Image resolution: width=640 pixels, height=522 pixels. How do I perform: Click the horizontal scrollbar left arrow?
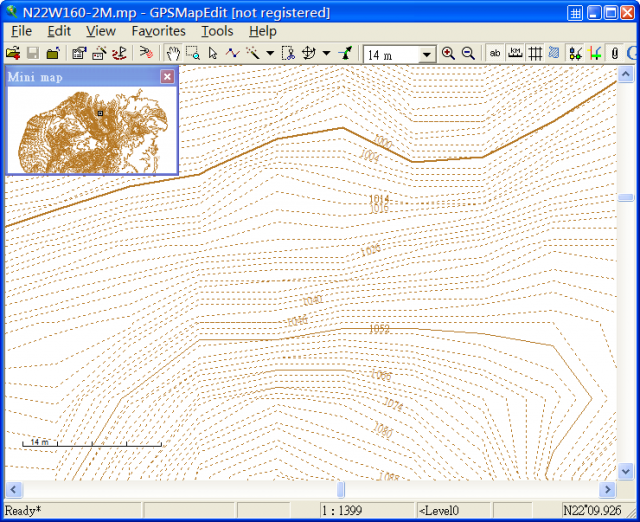click(x=13, y=489)
